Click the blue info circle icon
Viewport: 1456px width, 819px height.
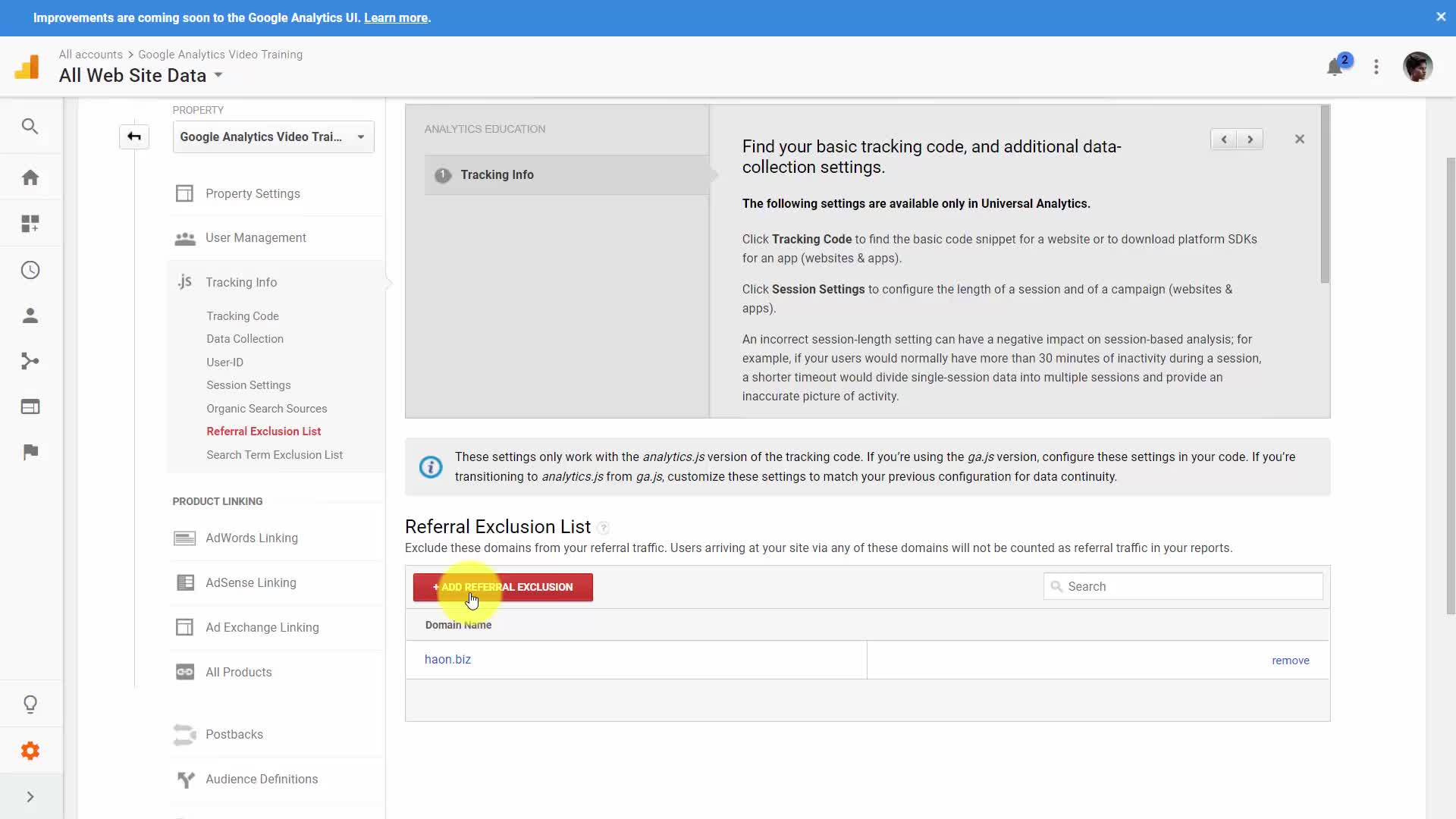(x=431, y=466)
